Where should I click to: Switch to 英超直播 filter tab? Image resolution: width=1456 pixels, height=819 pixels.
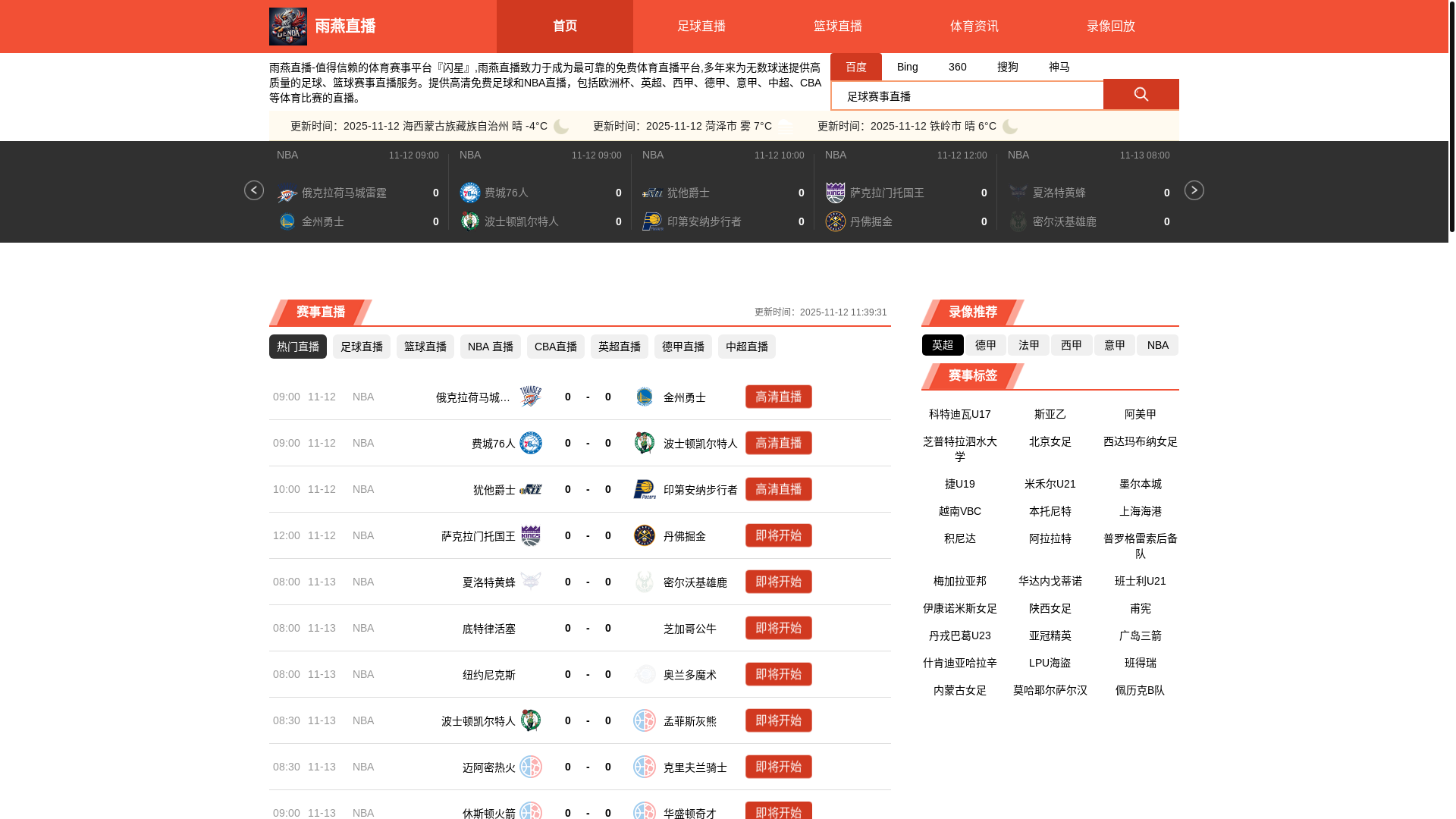pos(620,347)
